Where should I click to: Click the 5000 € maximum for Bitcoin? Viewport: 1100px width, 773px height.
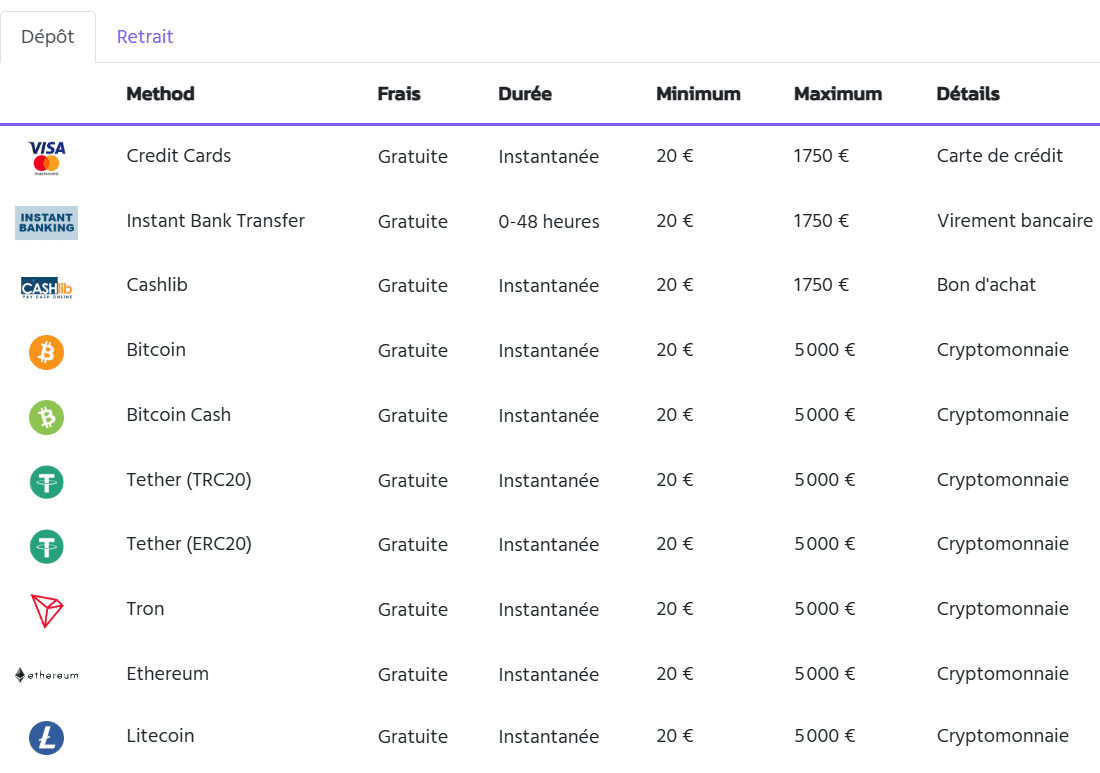click(824, 350)
